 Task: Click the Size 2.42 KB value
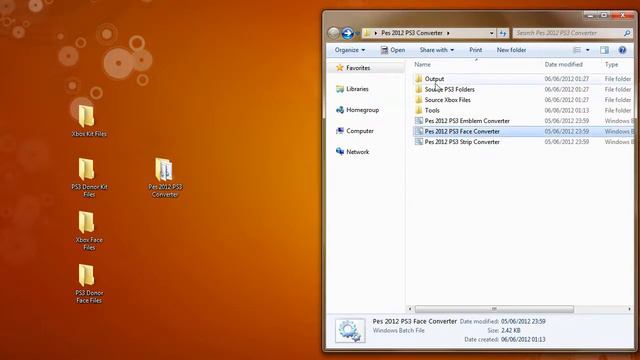click(x=511, y=331)
